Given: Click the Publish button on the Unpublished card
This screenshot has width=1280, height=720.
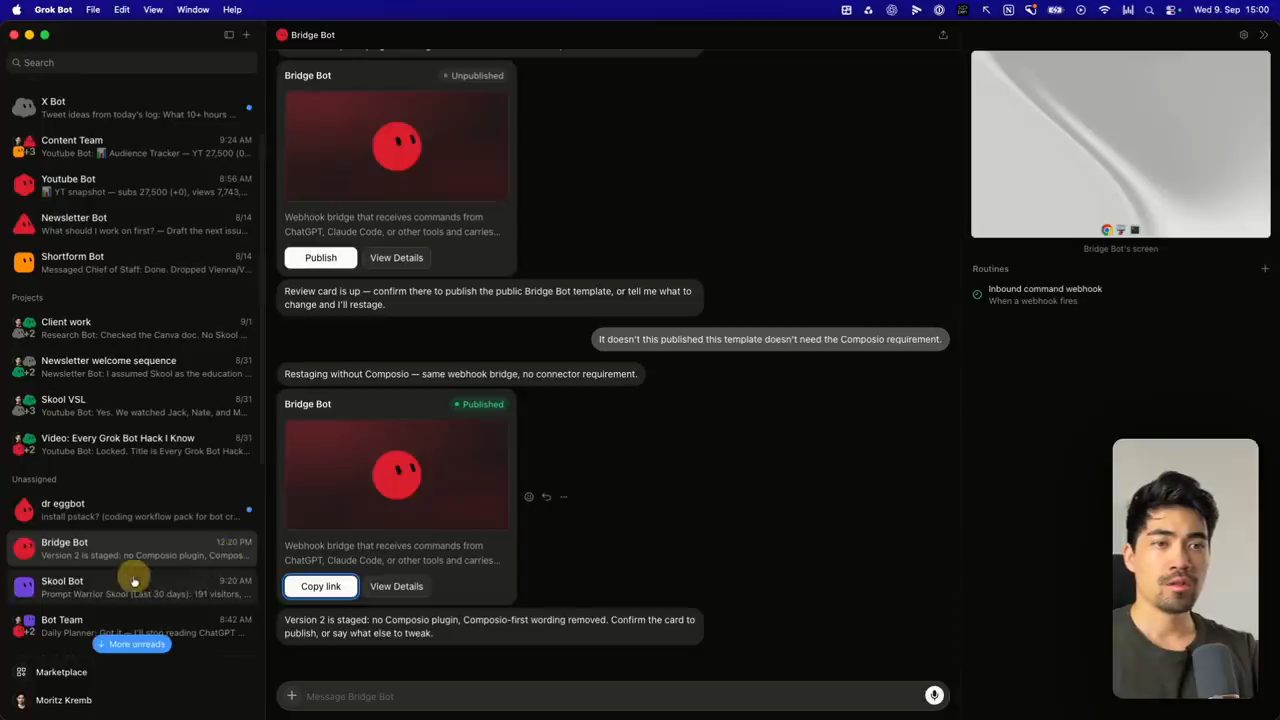Looking at the screenshot, I should click(x=321, y=258).
